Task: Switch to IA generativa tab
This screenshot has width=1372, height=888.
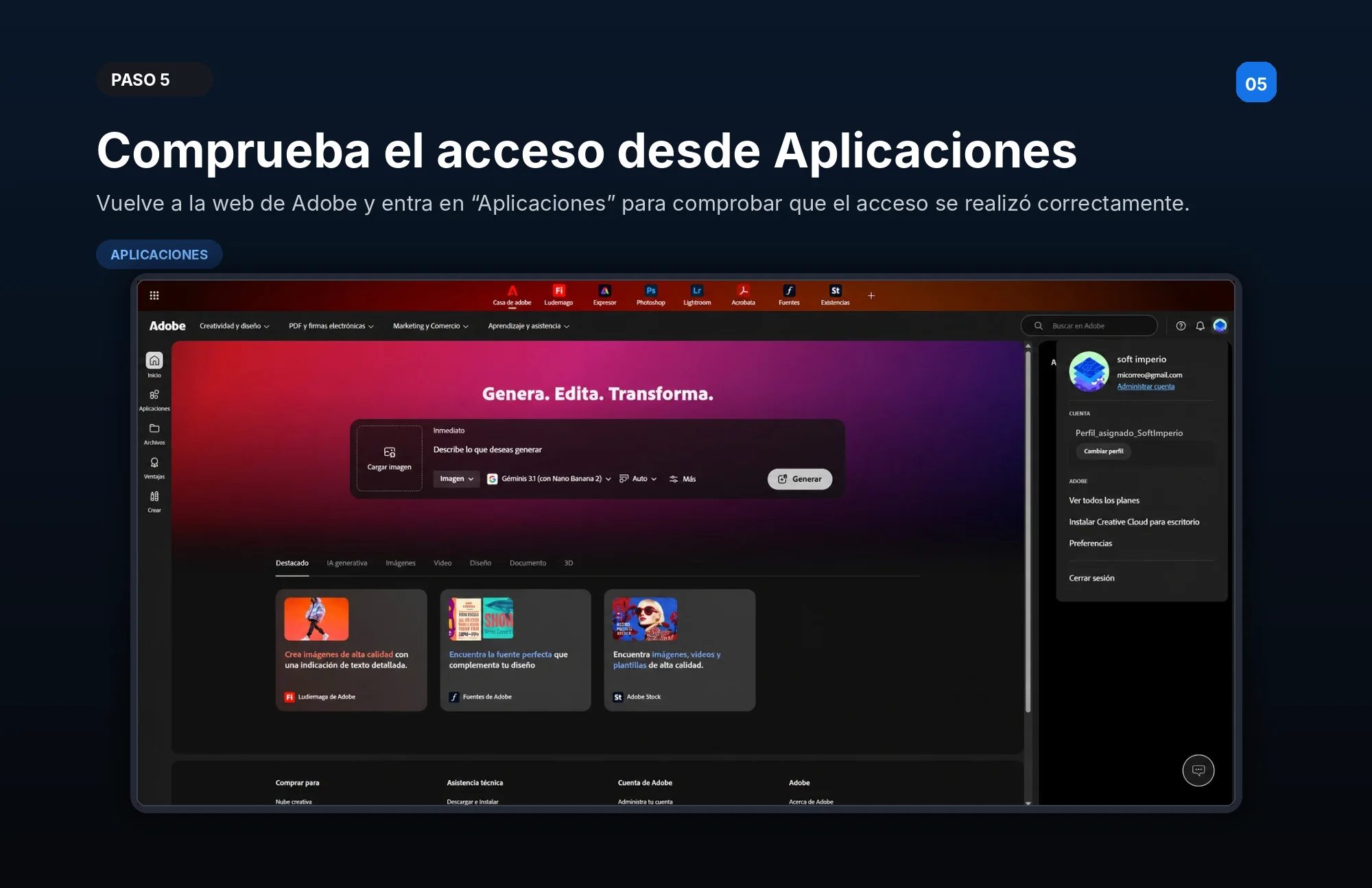Action: pyautogui.click(x=347, y=563)
